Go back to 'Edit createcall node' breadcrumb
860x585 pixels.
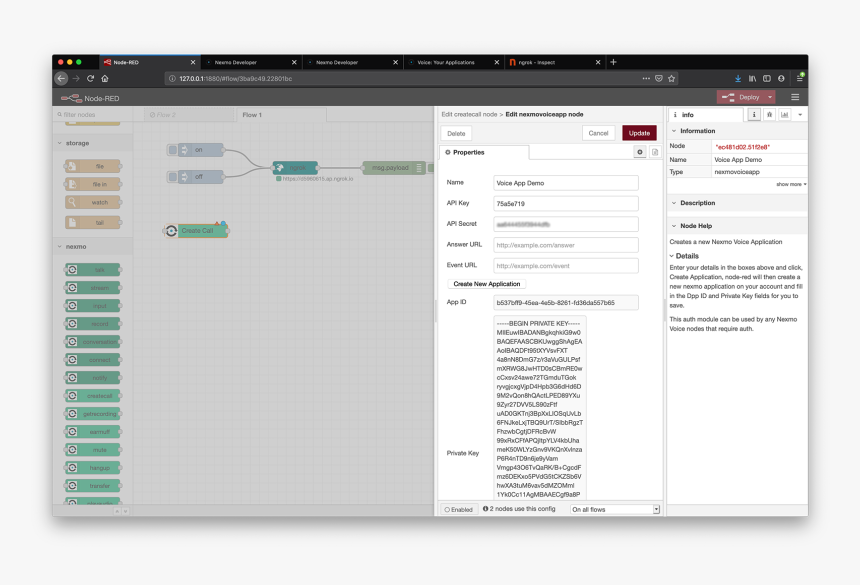click(x=469, y=115)
